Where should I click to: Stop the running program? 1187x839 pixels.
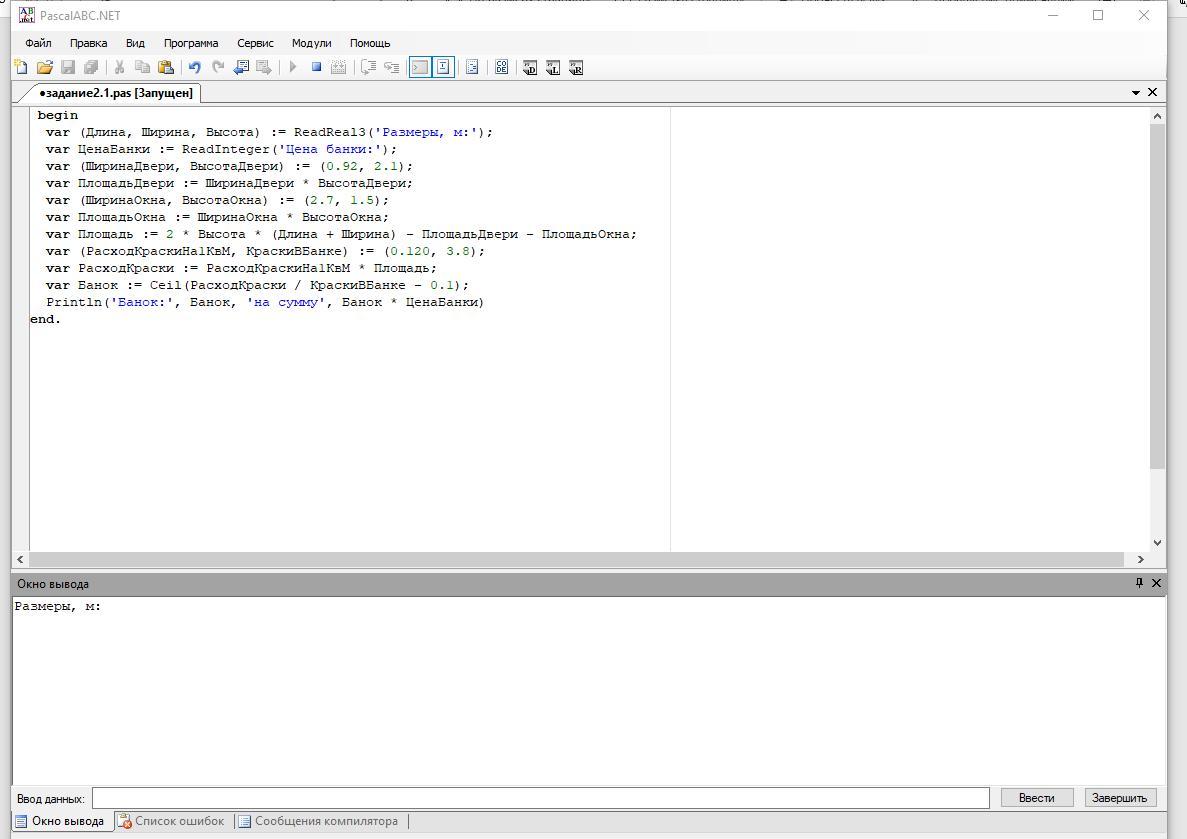pos(316,67)
